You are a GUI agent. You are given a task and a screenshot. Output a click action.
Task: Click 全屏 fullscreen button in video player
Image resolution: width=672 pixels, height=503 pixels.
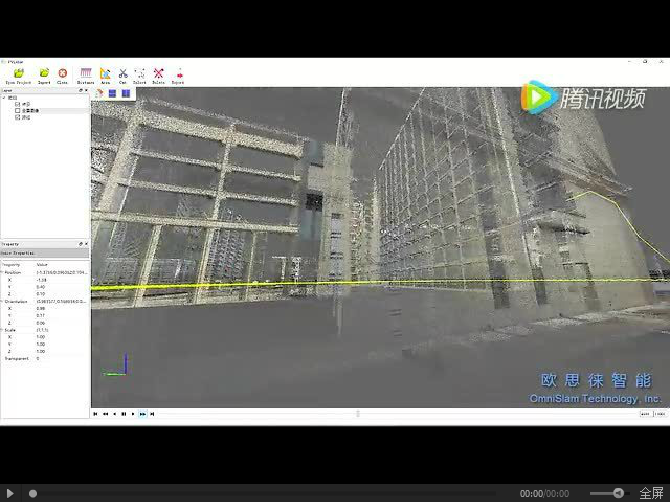652,493
